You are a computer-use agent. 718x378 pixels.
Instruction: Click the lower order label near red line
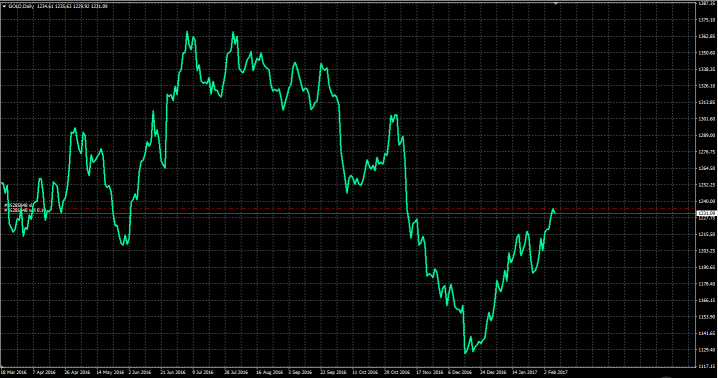[x=24, y=210]
